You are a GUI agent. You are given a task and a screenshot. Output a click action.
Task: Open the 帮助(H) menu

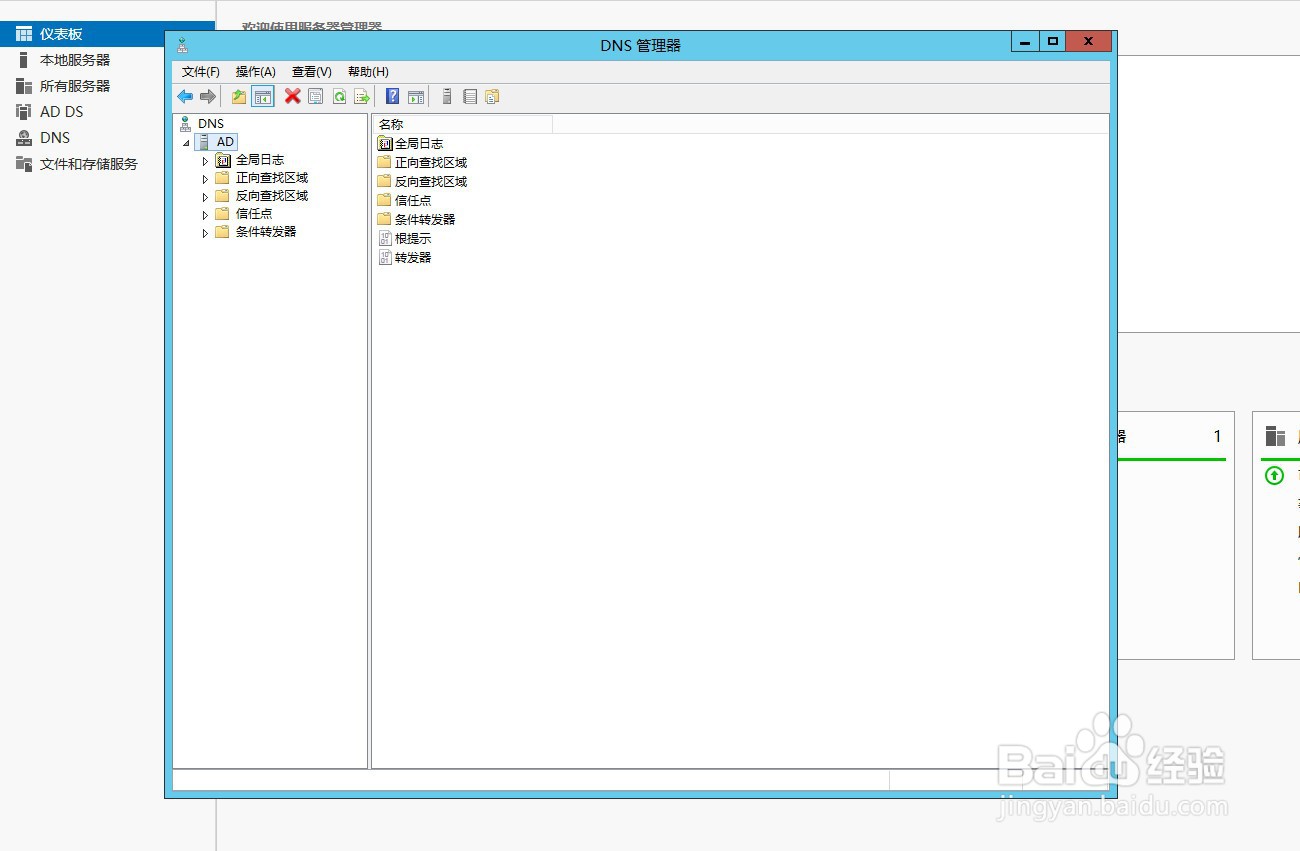coord(368,72)
